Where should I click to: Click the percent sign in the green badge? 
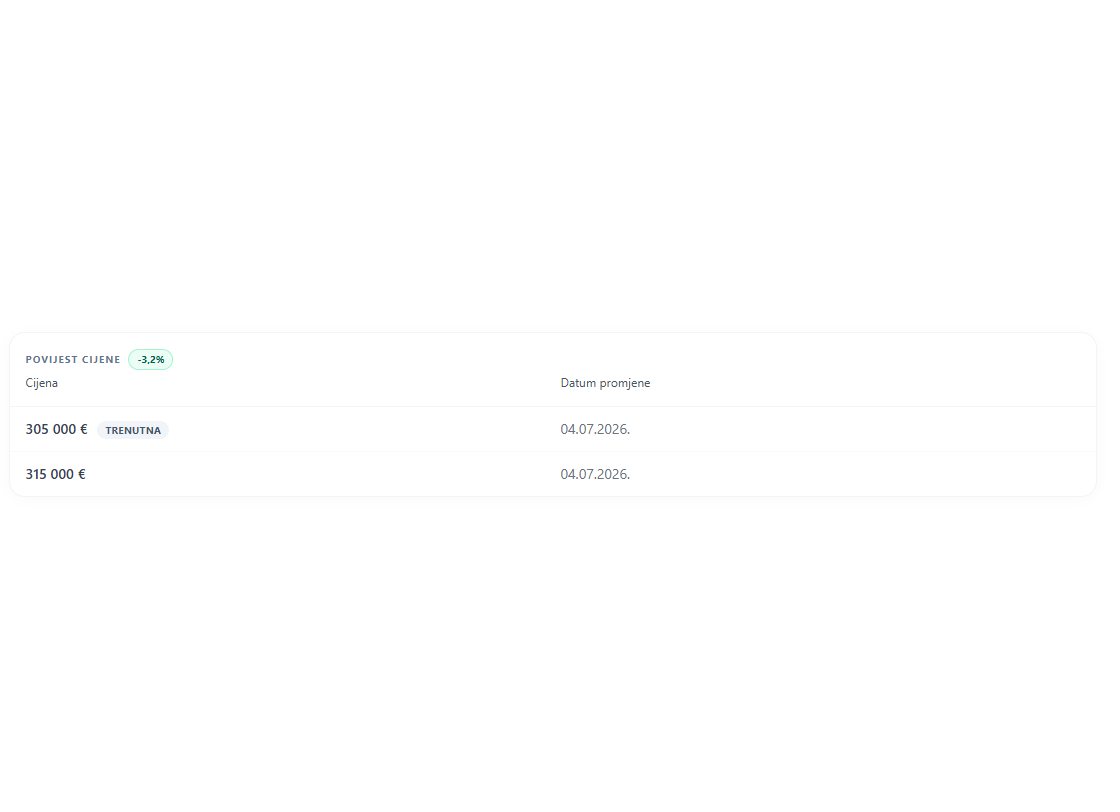[161, 360]
